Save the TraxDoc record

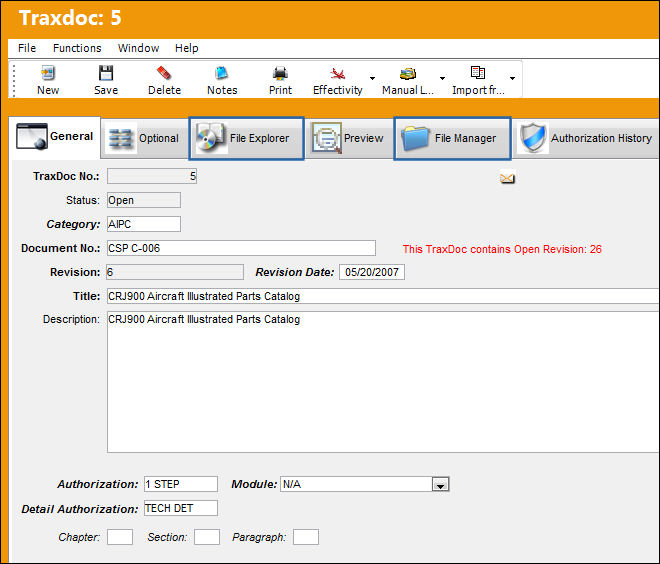106,80
